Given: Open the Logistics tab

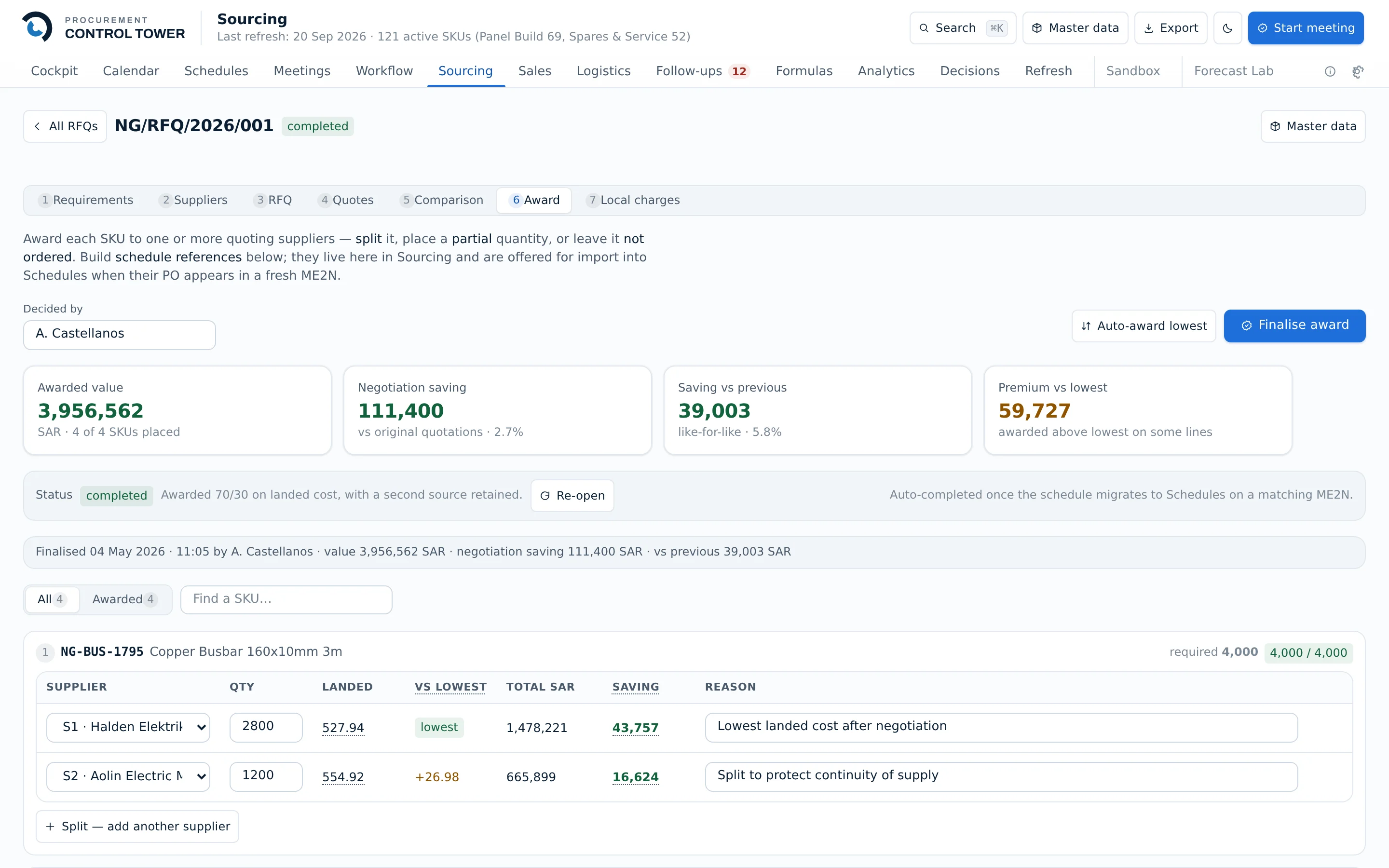Looking at the screenshot, I should tap(603, 71).
